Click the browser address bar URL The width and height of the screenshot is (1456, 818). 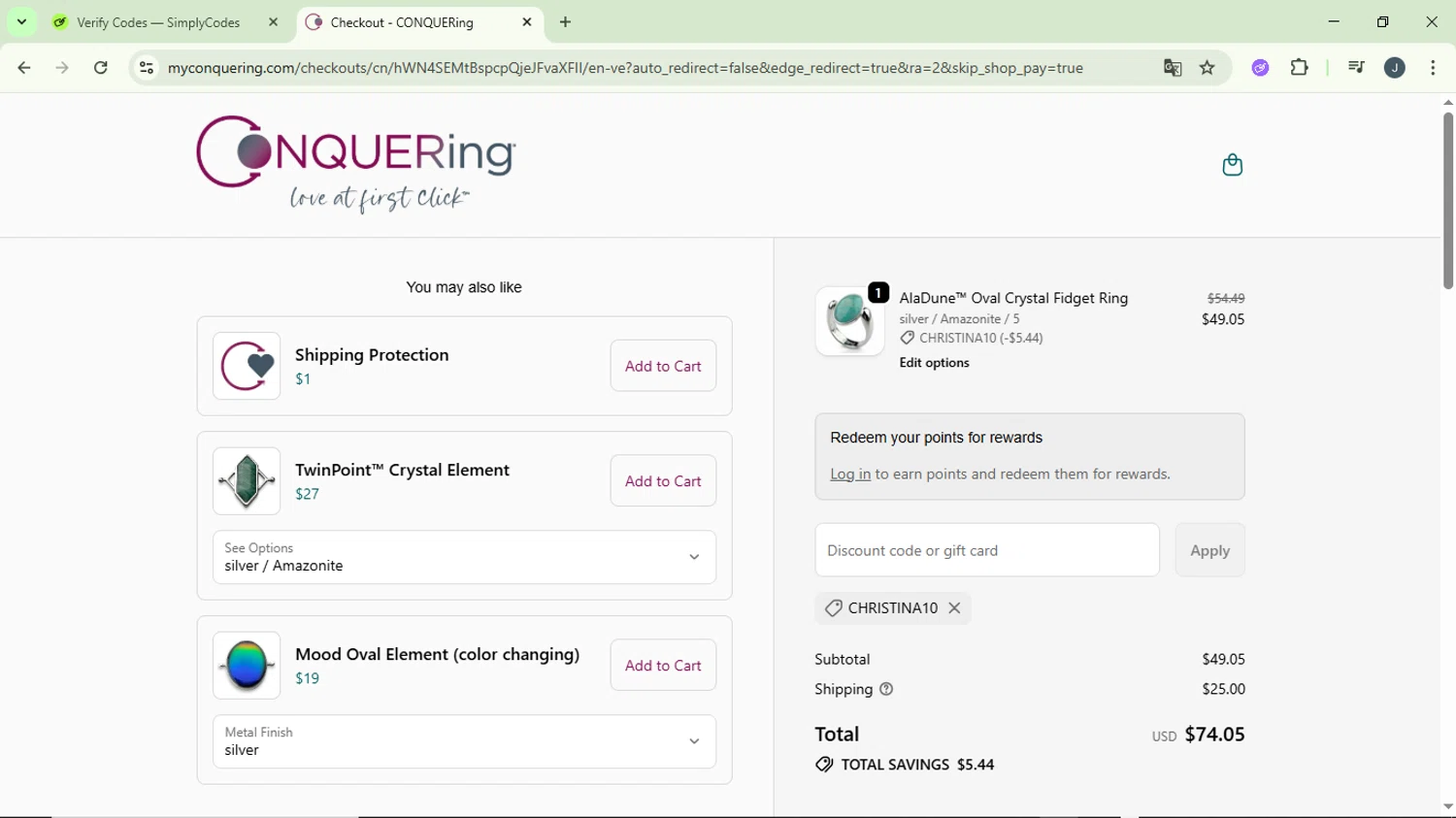point(625,68)
